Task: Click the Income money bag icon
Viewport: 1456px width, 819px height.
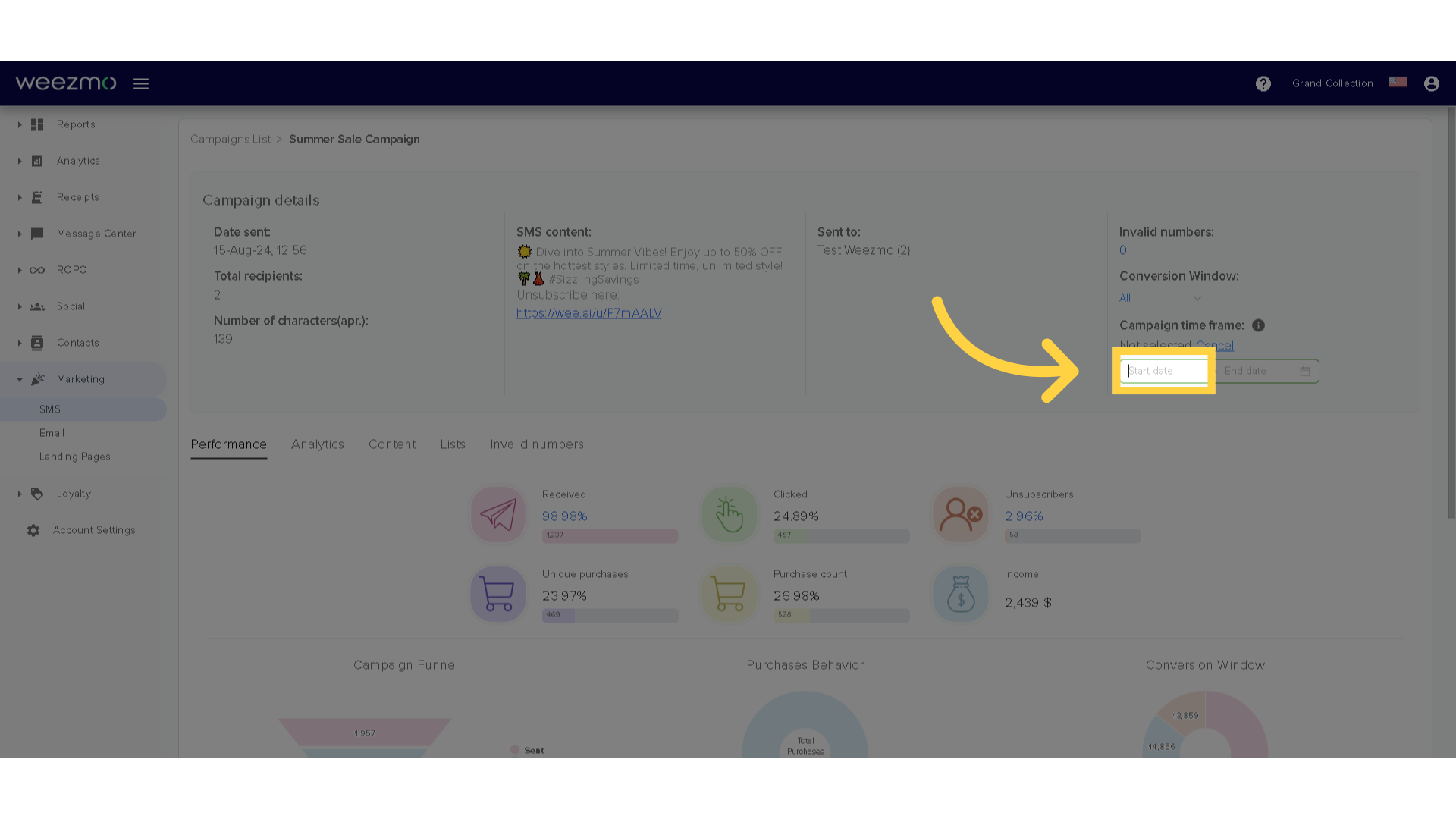Action: [961, 595]
